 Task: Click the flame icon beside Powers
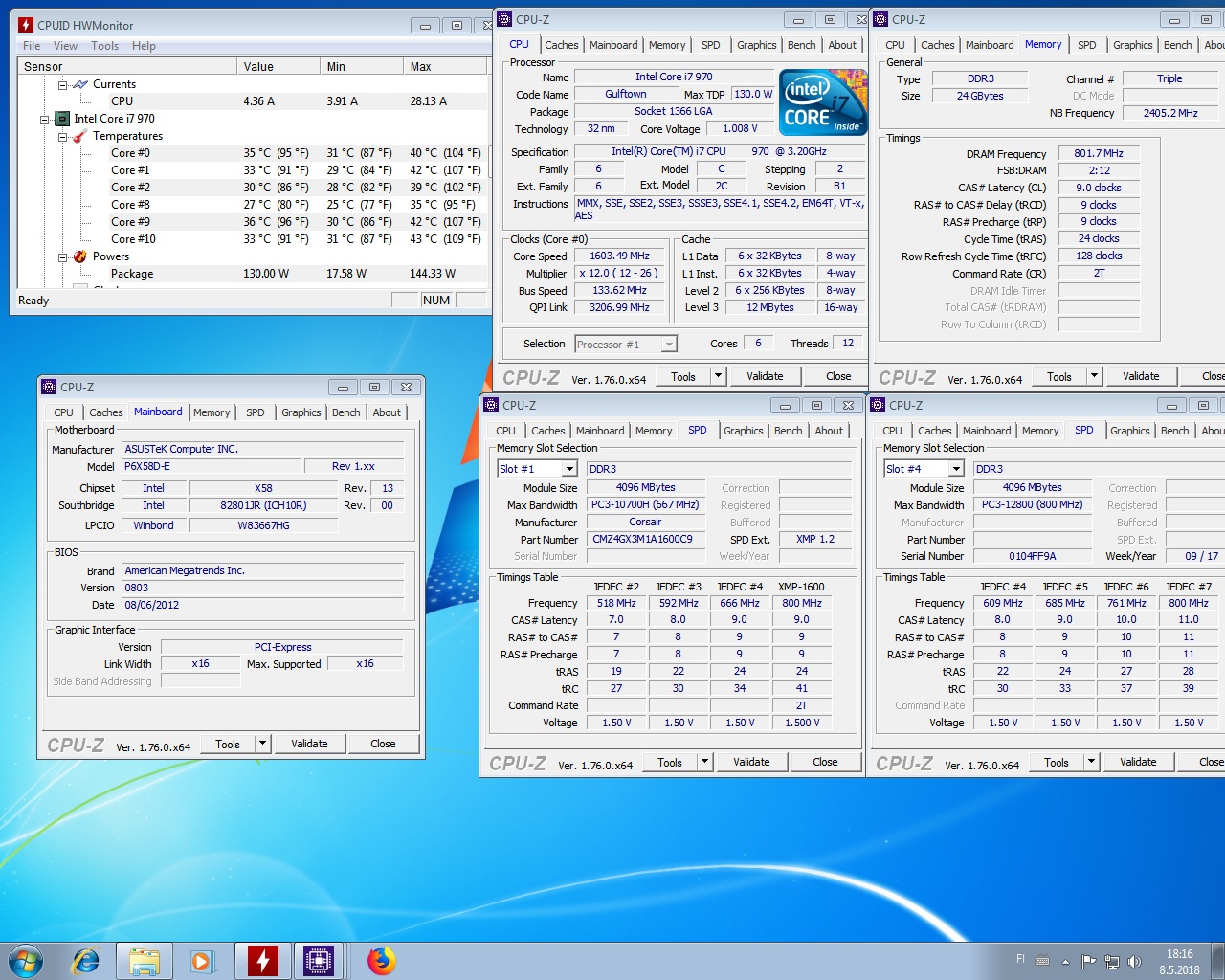[80, 256]
